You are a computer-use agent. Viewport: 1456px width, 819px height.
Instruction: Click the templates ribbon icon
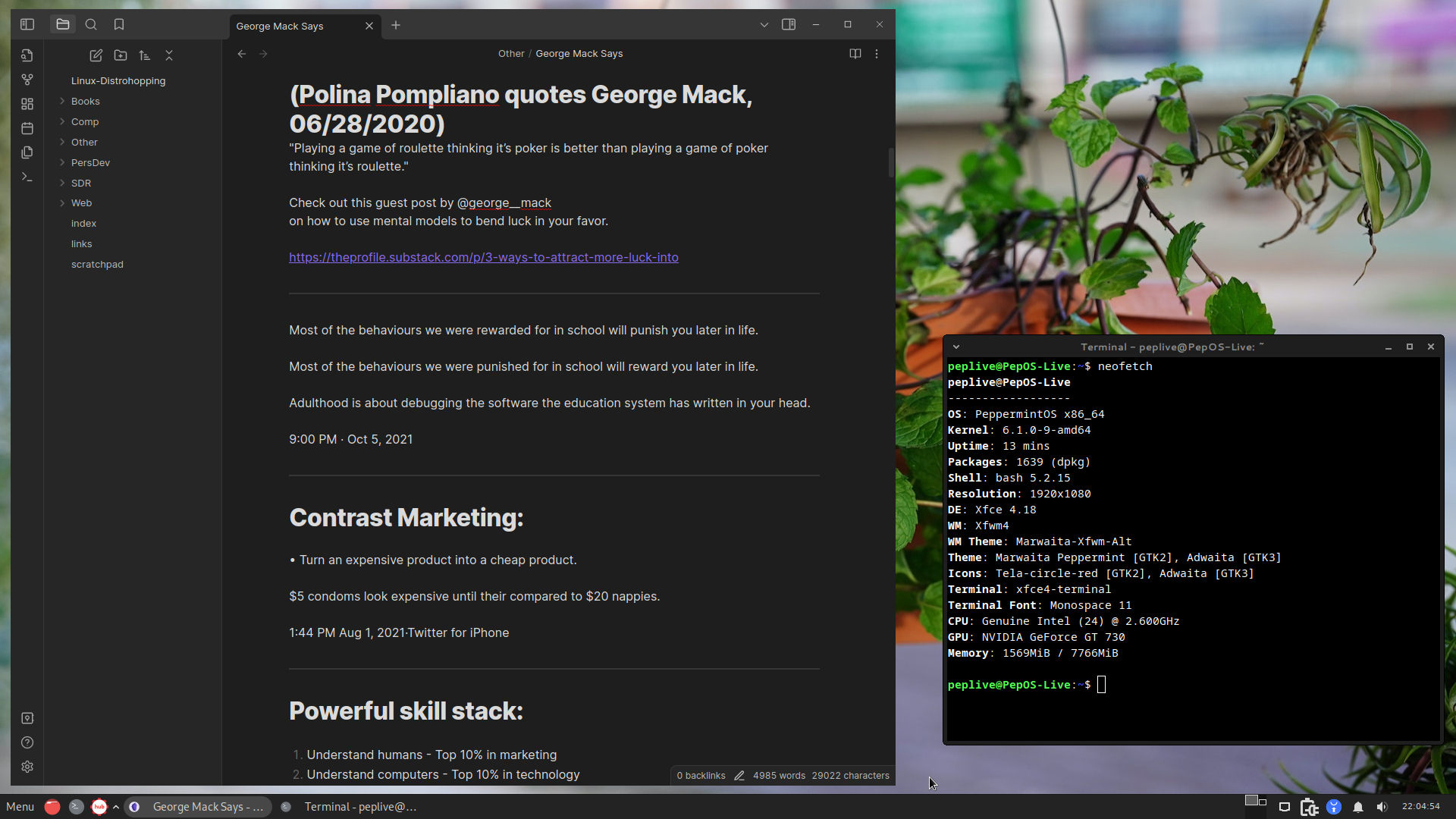pyautogui.click(x=27, y=152)
